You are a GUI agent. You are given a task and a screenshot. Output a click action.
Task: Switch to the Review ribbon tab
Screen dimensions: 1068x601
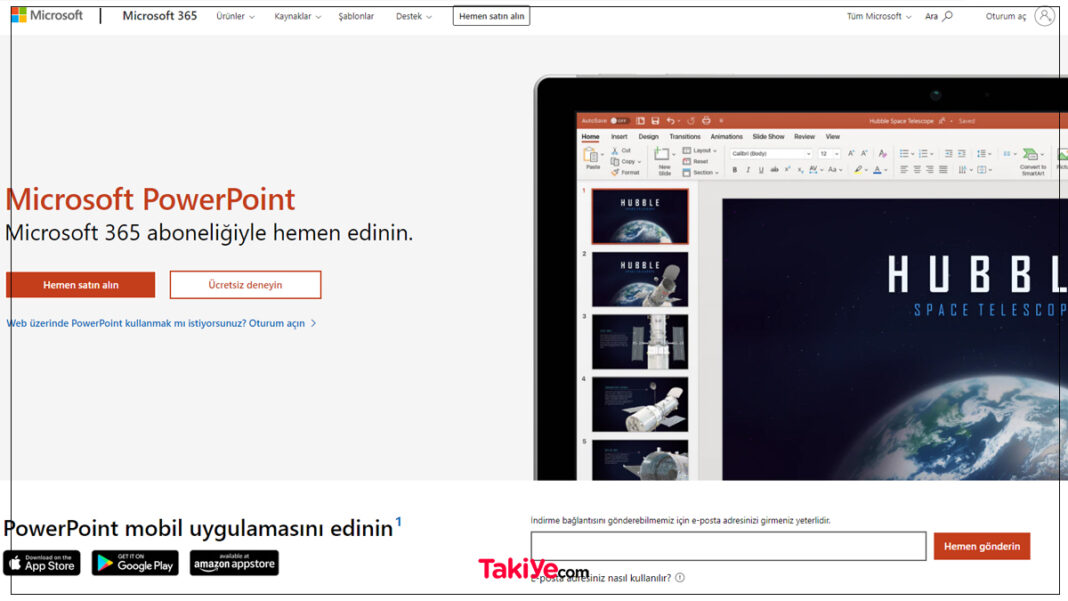(x=804, y=137)
